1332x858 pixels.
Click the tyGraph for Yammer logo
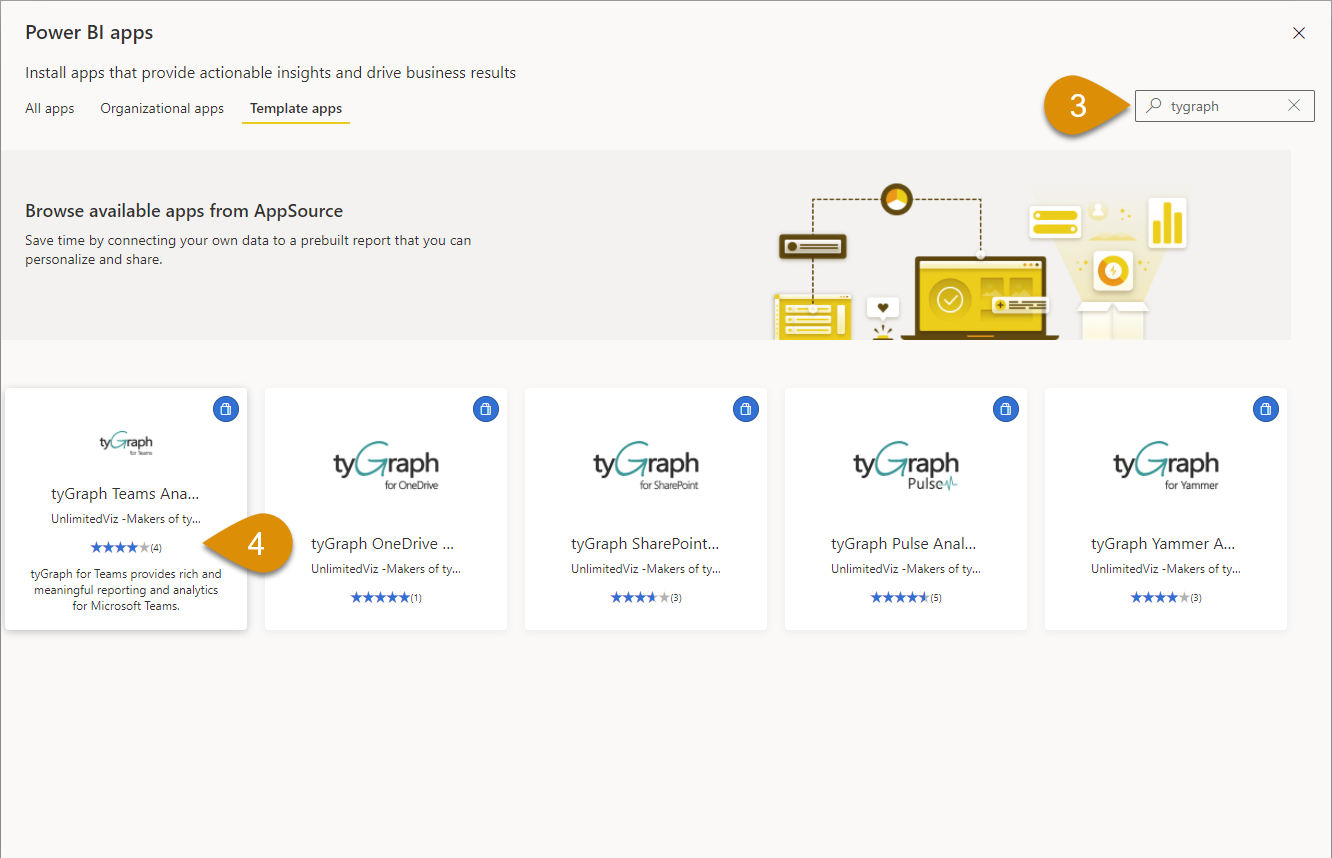click(1165, 460)
